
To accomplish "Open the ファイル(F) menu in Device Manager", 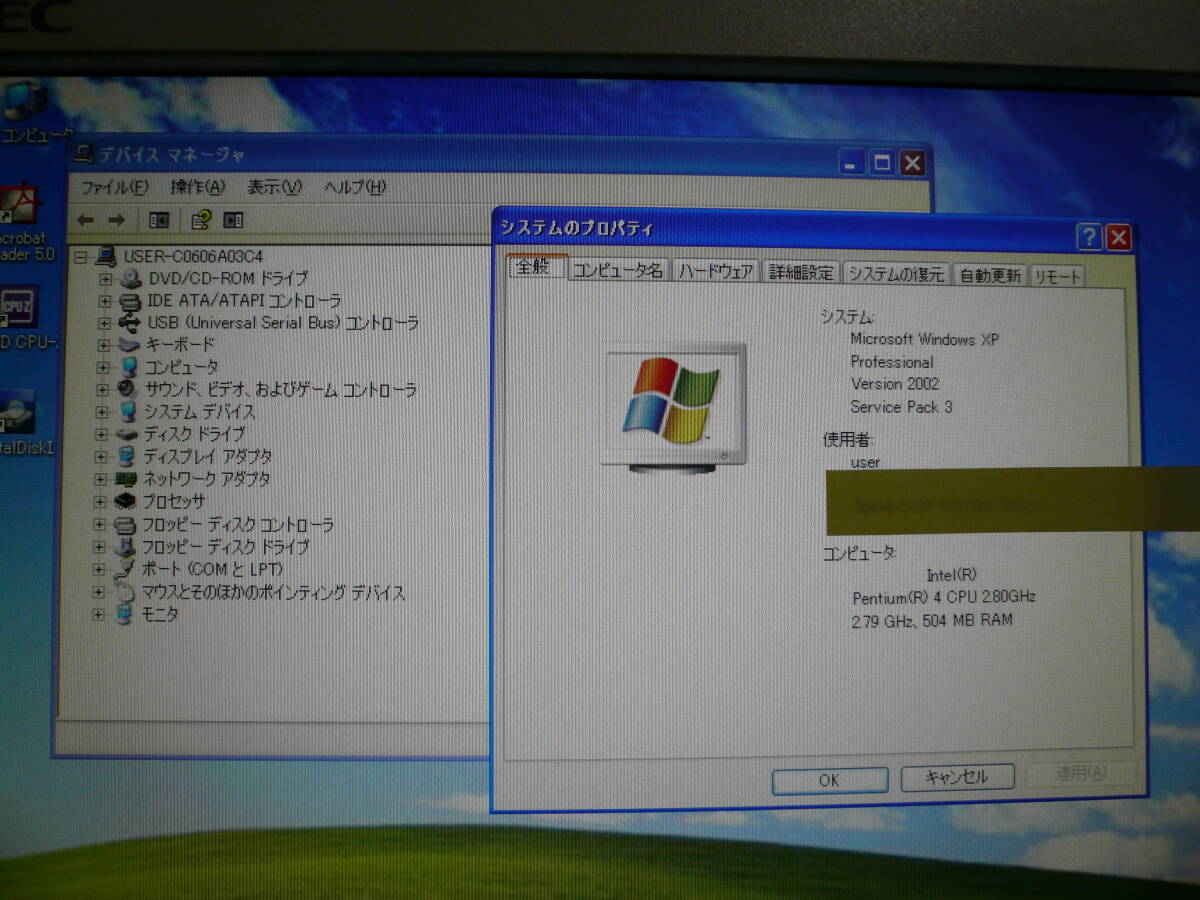I will click(115, 187).
